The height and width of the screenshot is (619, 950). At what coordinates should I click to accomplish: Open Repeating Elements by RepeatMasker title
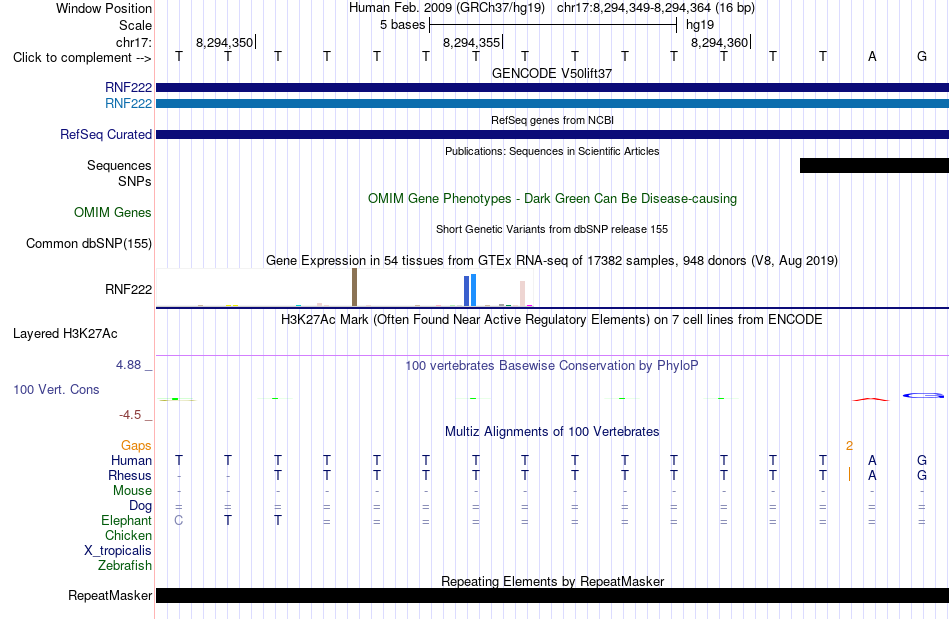552,581
